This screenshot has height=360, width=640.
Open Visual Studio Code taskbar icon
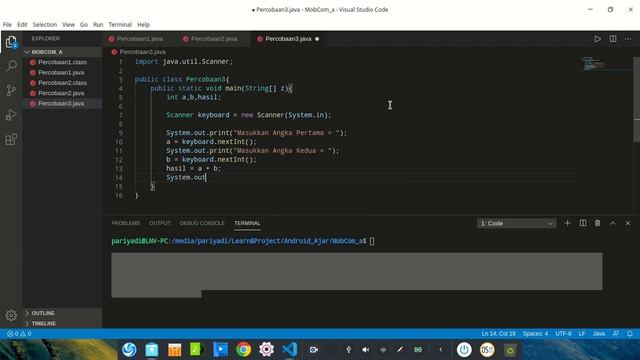pyautogui.click(x=289, y=350)
